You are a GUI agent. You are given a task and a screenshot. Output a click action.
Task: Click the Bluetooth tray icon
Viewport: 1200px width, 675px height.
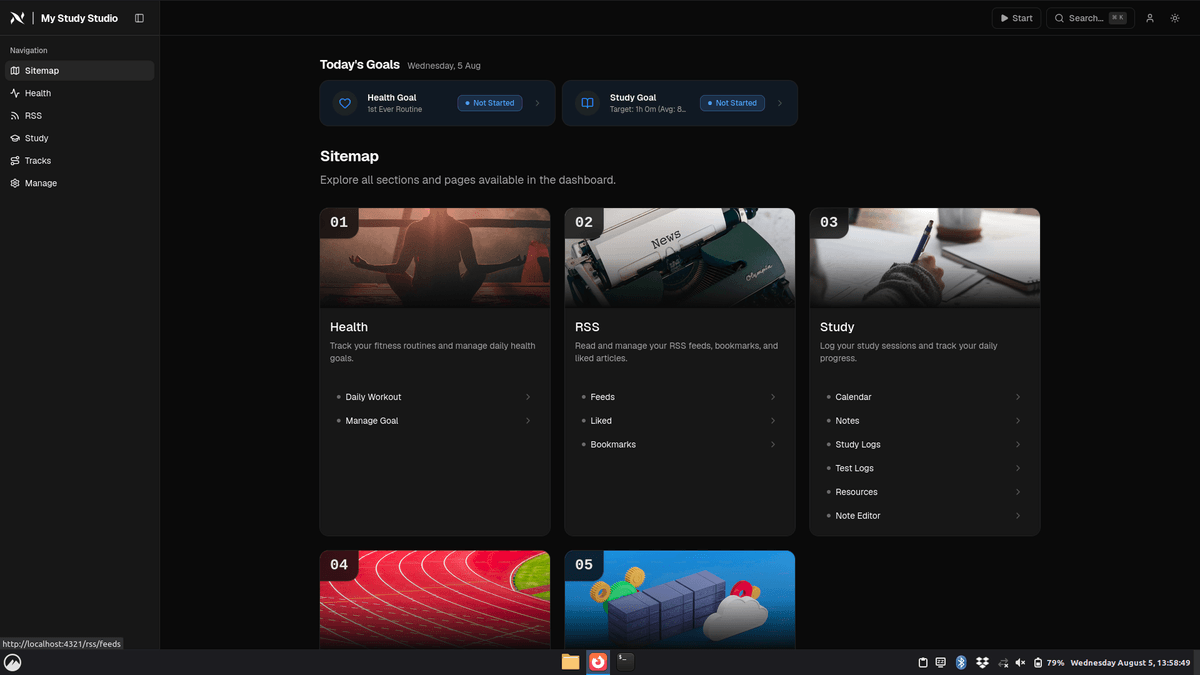tap(961, 663)
